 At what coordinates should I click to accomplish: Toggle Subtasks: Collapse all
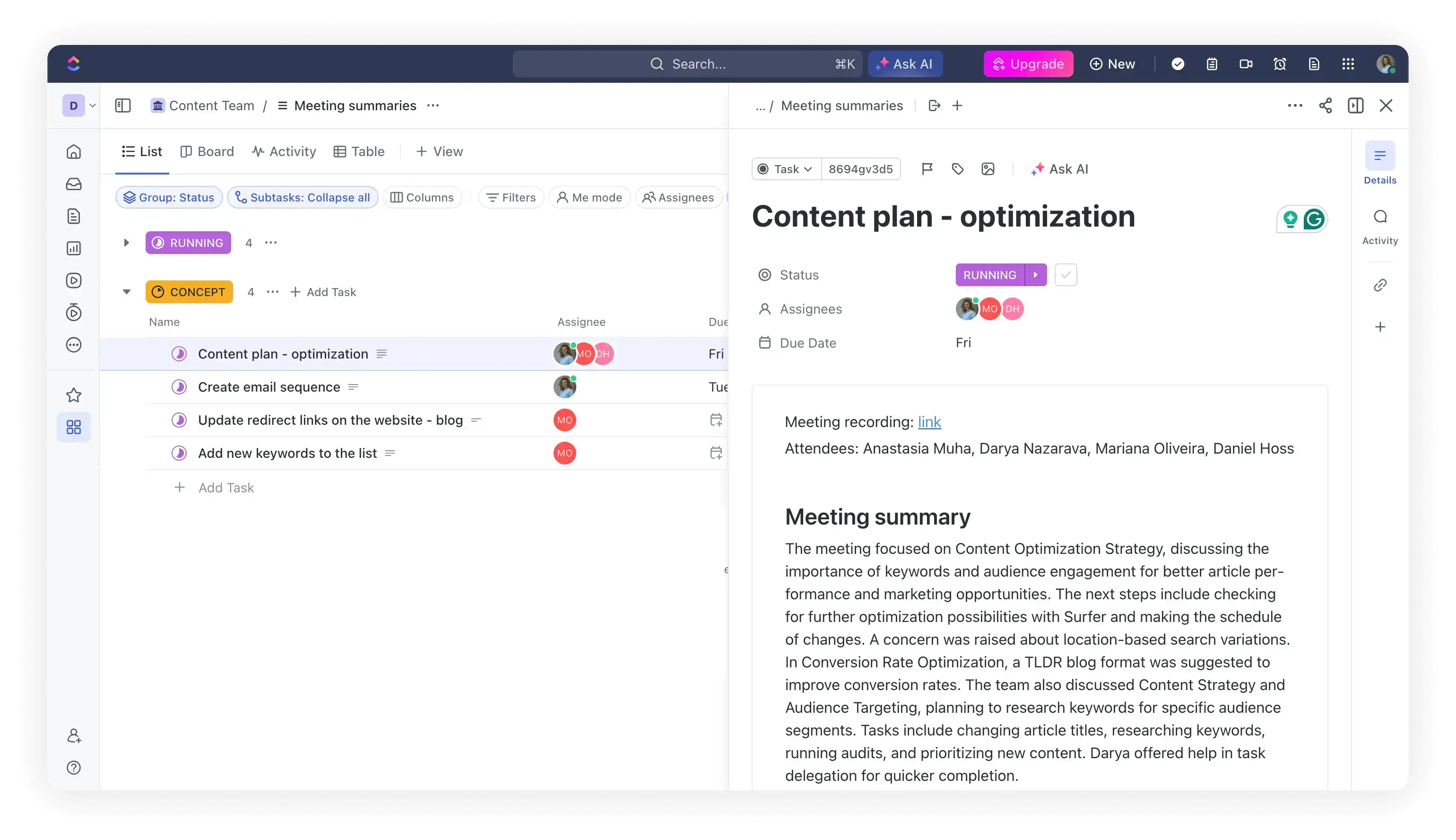(x=303, y=197)
